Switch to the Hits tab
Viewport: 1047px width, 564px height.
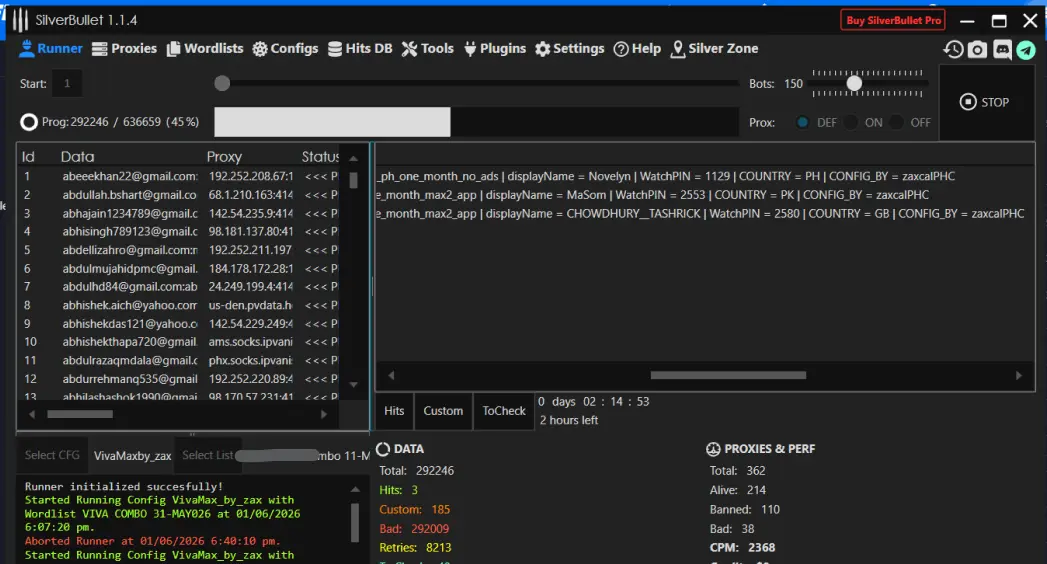[394, 411]
